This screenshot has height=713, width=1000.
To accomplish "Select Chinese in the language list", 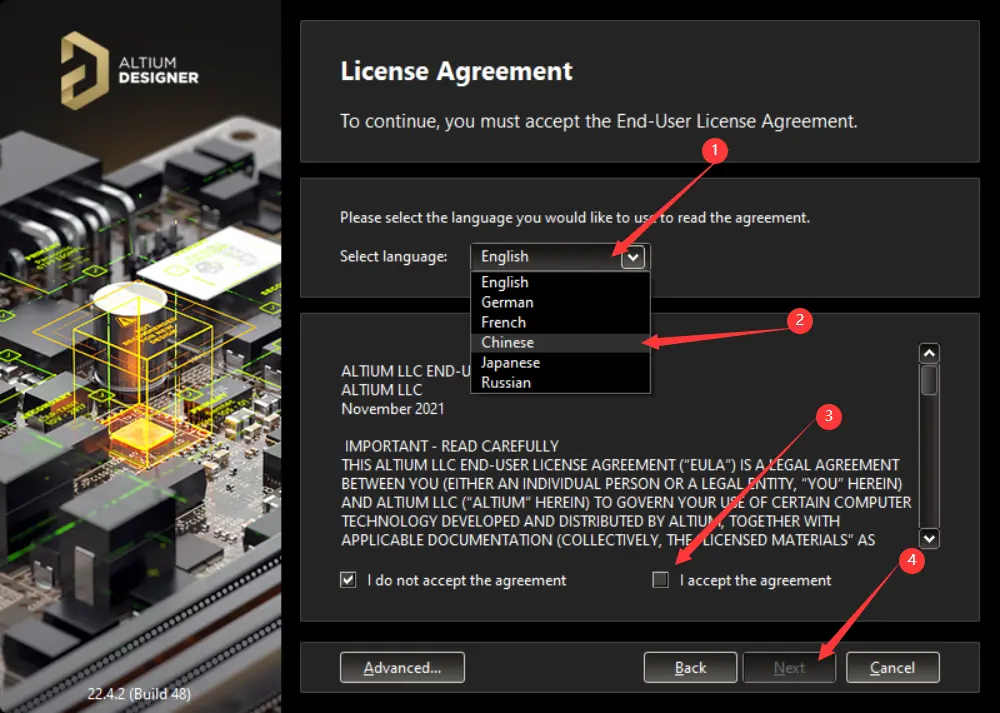I will pyautogui.click(x=560, y=342).
